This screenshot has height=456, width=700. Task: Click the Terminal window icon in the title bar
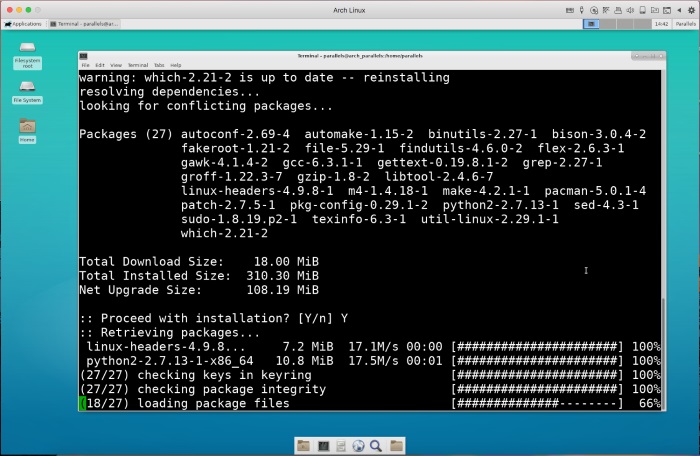tap(83, 56)
